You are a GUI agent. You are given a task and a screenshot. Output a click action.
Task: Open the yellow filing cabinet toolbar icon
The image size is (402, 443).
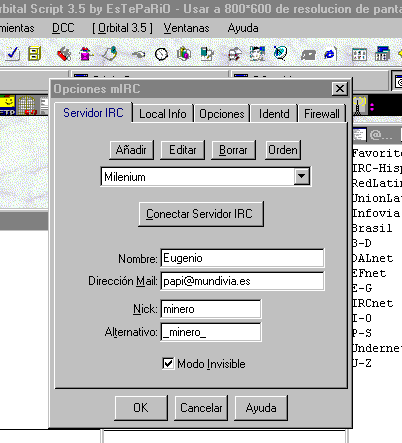(34, 53)
